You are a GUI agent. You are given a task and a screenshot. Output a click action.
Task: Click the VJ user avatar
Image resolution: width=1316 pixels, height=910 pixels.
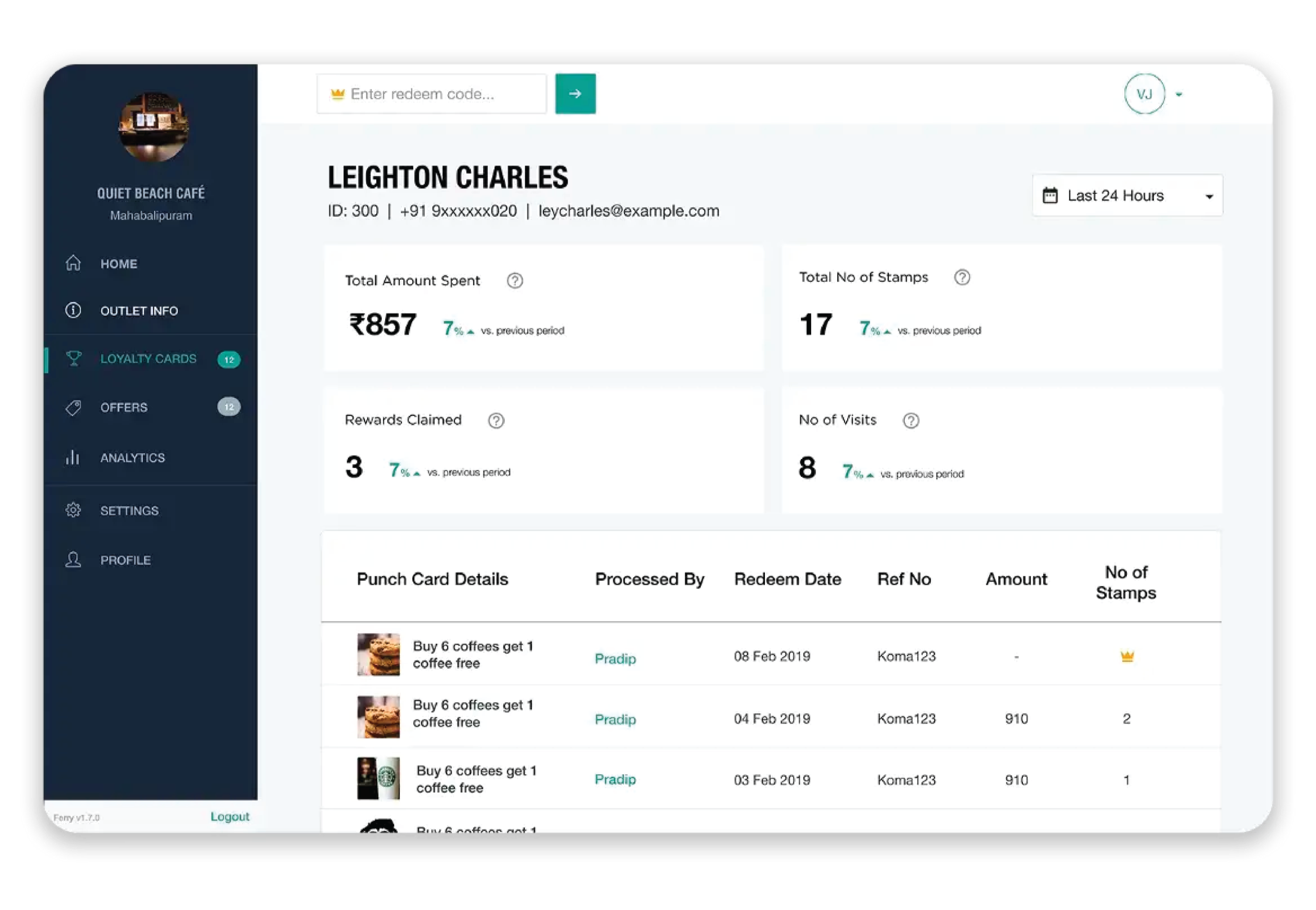point(1144,94)
